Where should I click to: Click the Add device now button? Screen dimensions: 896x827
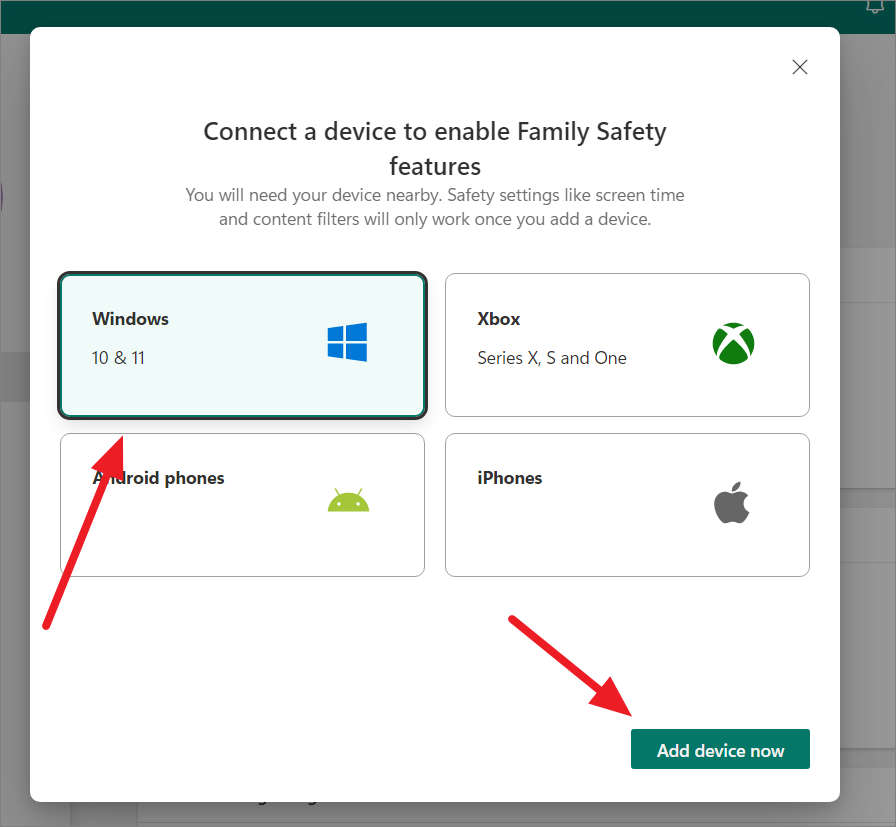(x=720, y=749)
